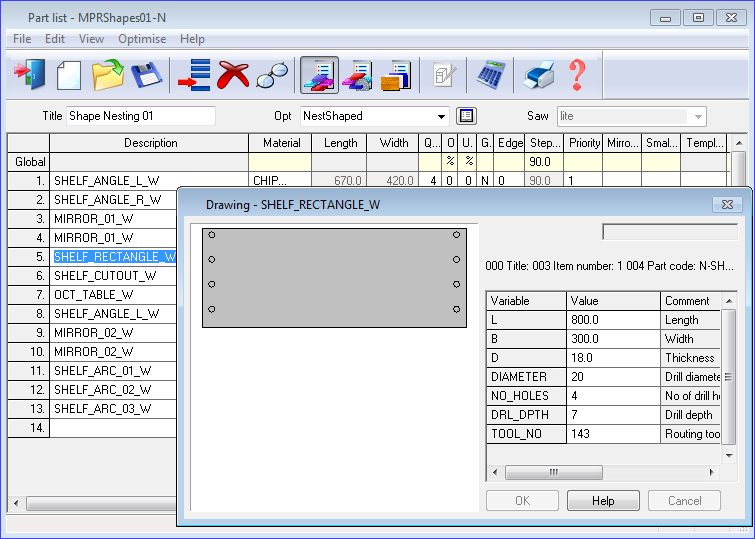Click DIAMETER value 20
755x539 pixels.
coord(613,377)
